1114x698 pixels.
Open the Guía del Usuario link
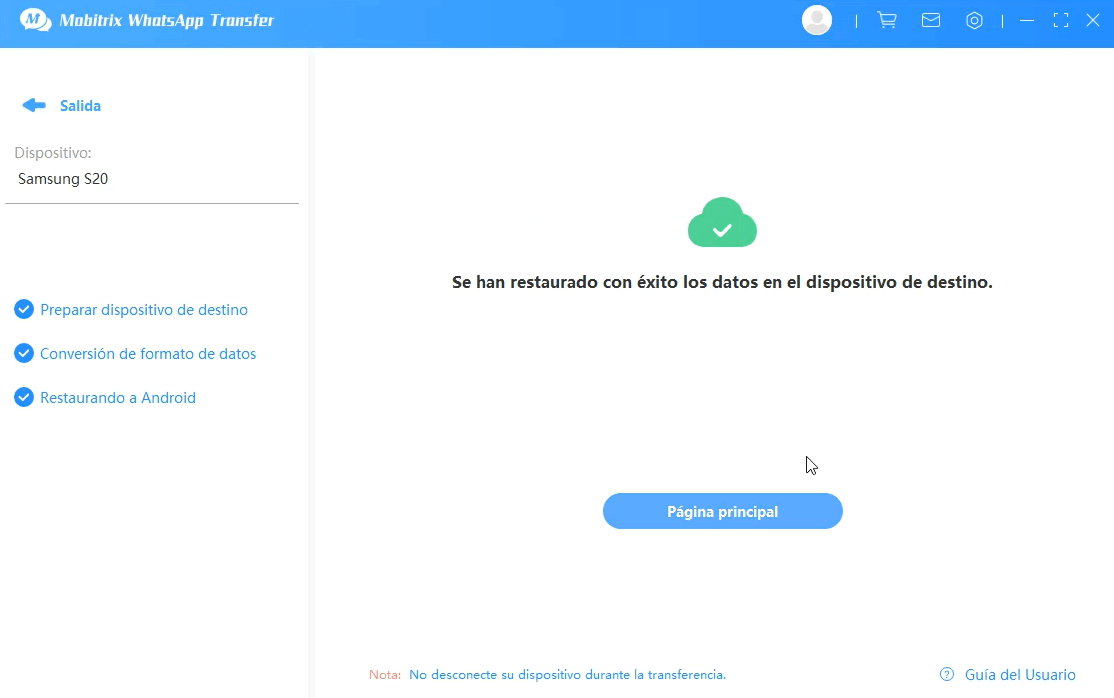pyautogui.click(x=1018, y=674)
